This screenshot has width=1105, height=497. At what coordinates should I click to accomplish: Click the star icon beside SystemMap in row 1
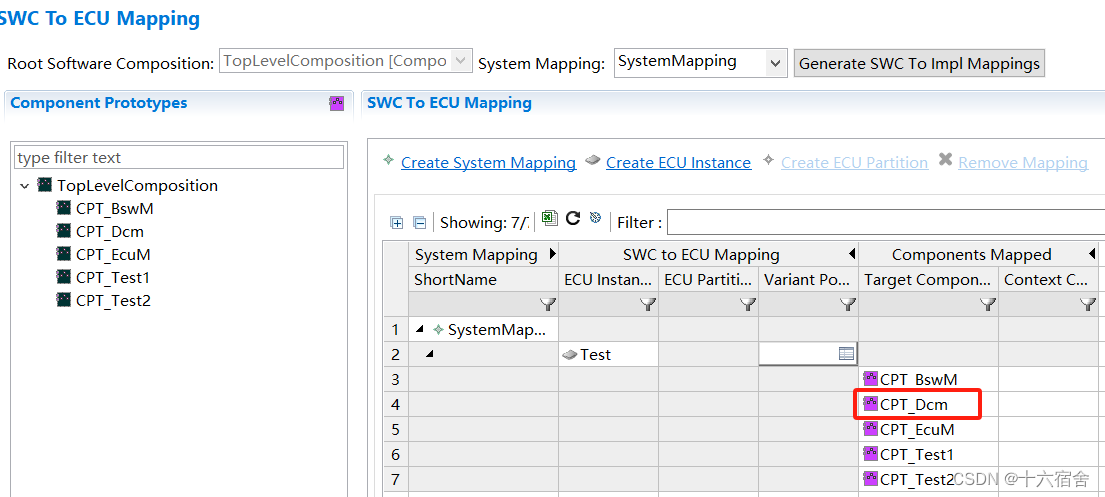point(438,329)
